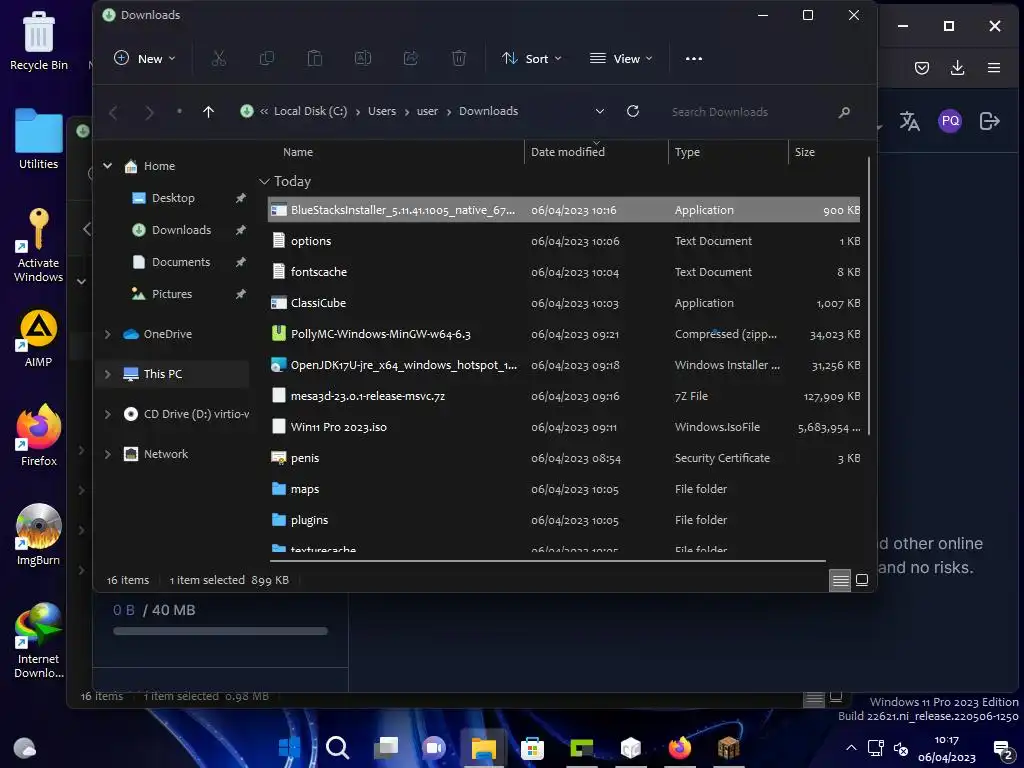Expand This PC in navigation pane
This screenshot has height=768, width=1024.
pyautogui.click(x=108, y=374)
